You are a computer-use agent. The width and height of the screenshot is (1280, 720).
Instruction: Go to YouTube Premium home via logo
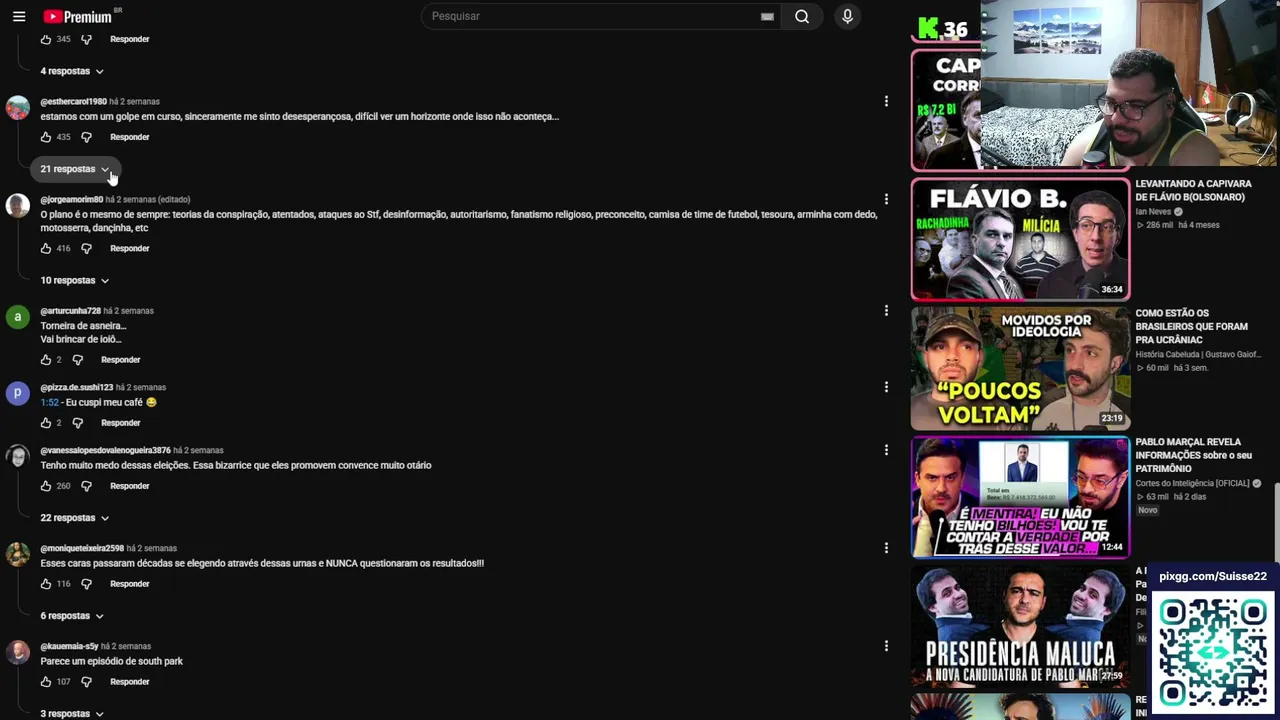tap(78, 16)
